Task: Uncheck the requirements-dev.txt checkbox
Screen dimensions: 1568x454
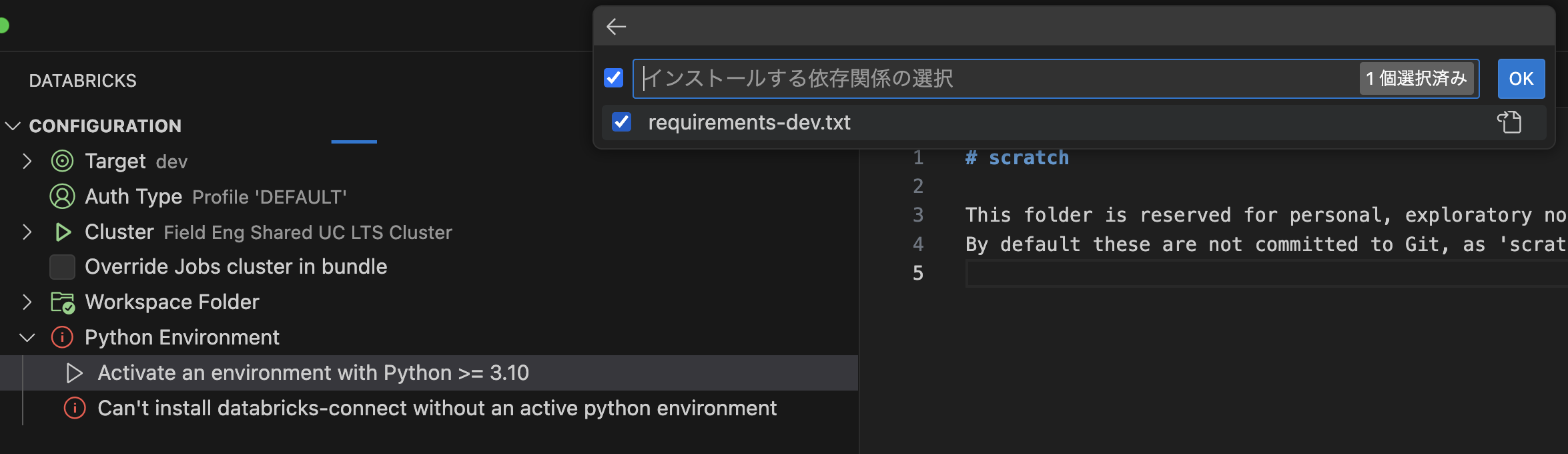Action: (x=621, y=122)
